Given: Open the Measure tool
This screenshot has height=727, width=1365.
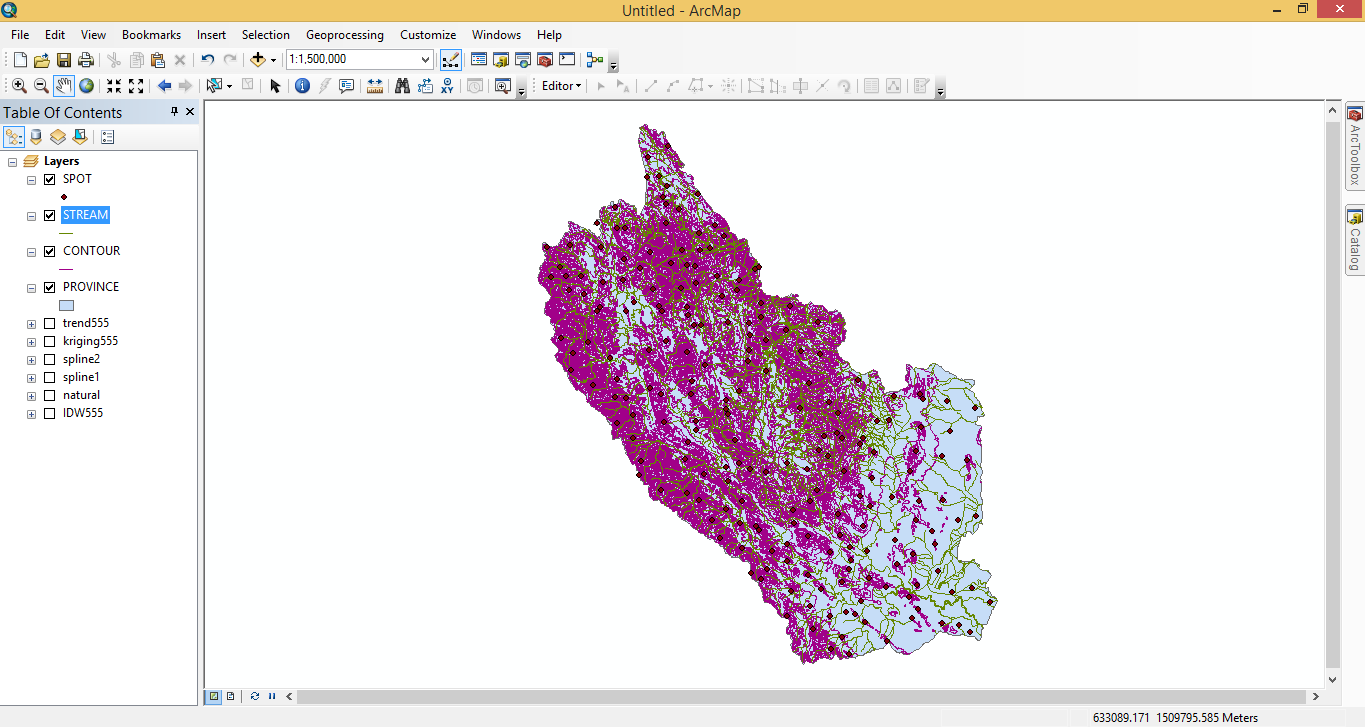Looking at the screenshot, I should (x=374, y=86).
